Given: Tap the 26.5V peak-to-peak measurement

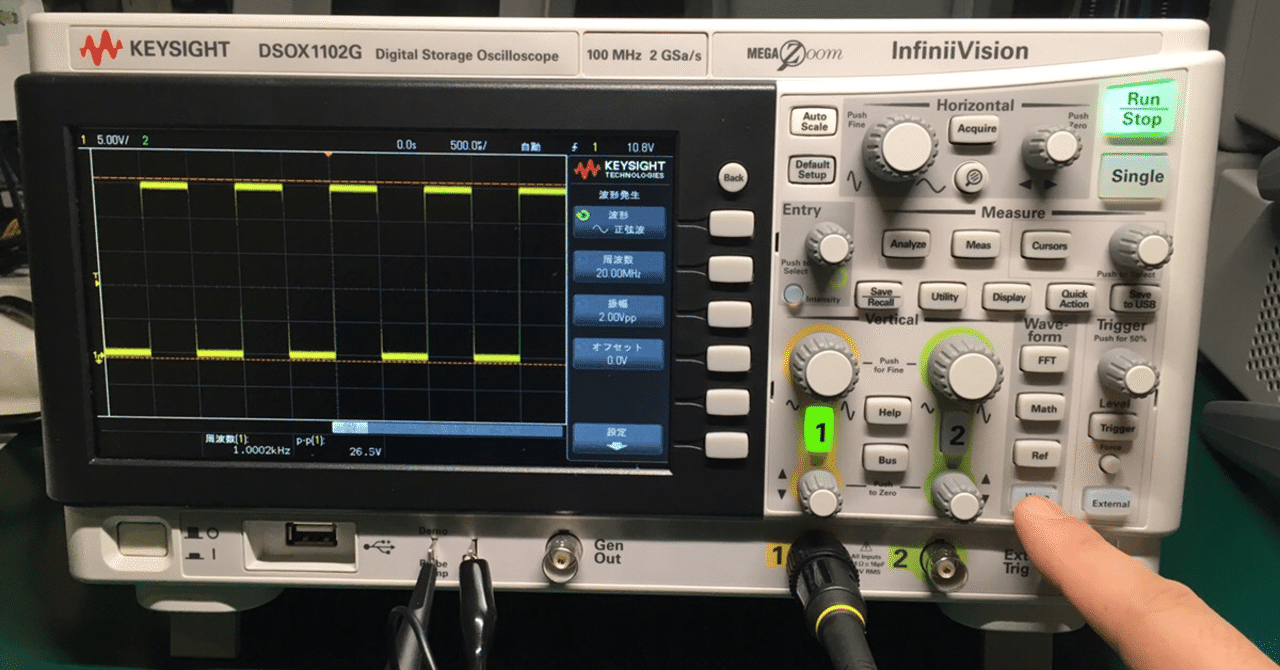Looking at the screenshot, I should point(364,452).
